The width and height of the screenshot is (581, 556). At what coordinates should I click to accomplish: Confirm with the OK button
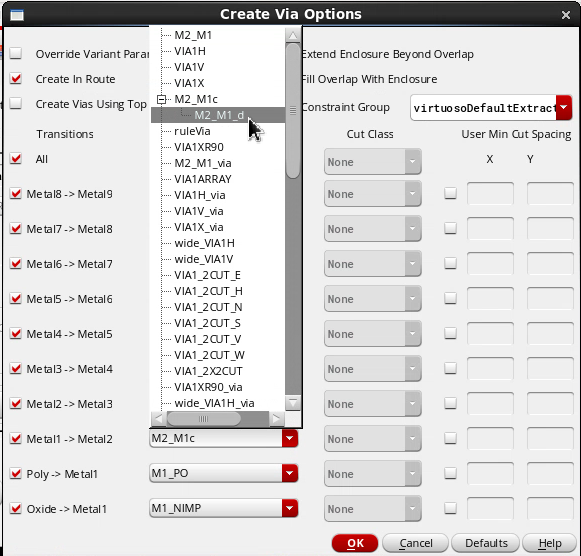(x=355, y=543)
